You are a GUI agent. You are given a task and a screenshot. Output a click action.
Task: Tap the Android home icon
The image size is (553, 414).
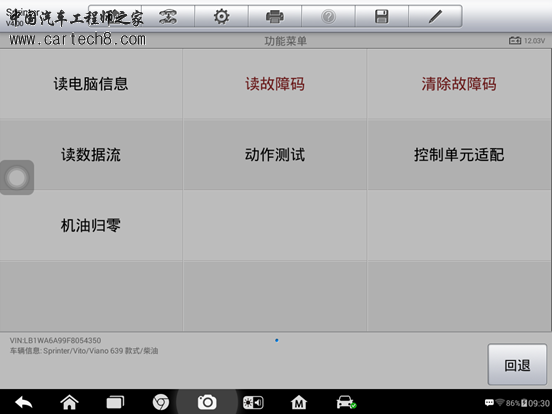pos(69,402)
